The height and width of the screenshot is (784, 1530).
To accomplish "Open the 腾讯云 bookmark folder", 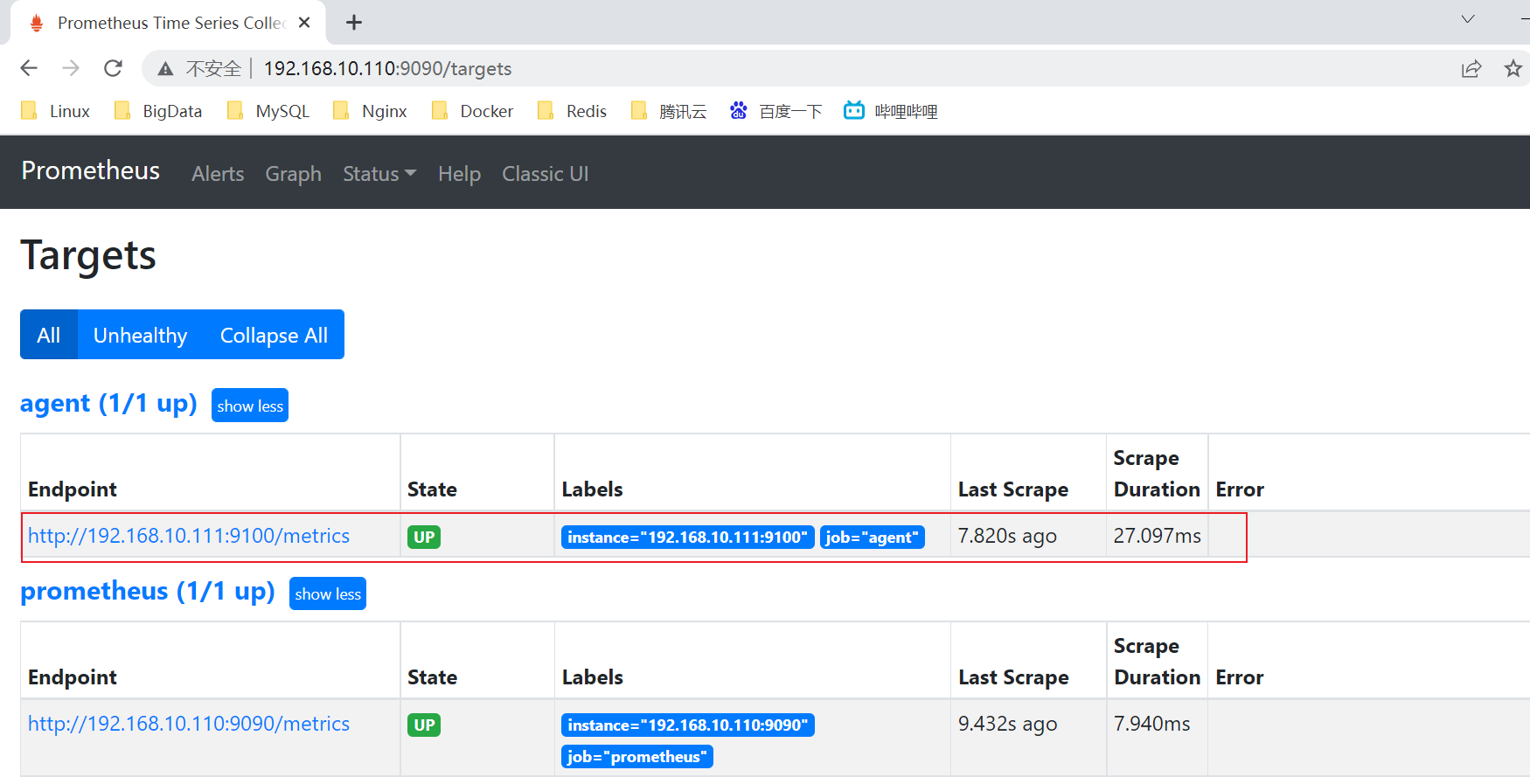I will coord(669,111).
